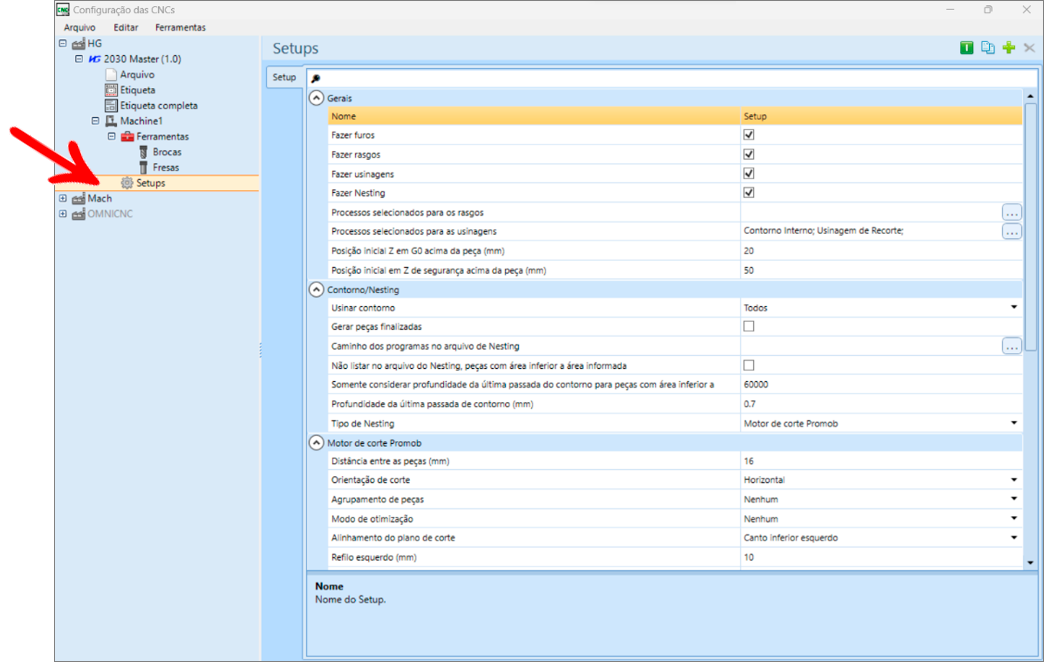This screenshot has width=1044, height=662.
Task: Click the red Ferramentas toolbox icon
Action: tap(128, 137)
